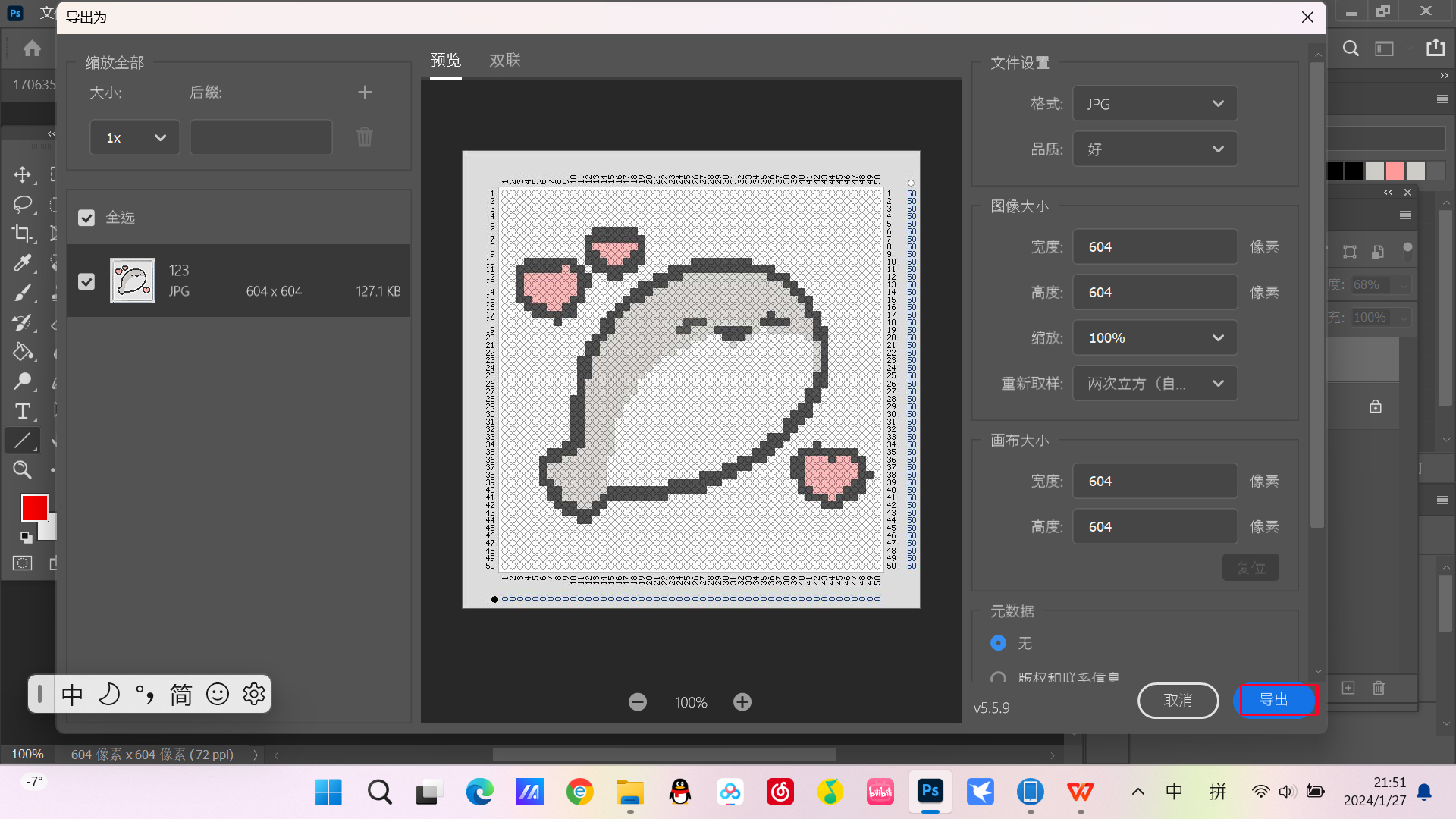Uncheck the 123 JPG asset checkbox
Viewport: 1456px width, 819px height.
tap(86, 281)
